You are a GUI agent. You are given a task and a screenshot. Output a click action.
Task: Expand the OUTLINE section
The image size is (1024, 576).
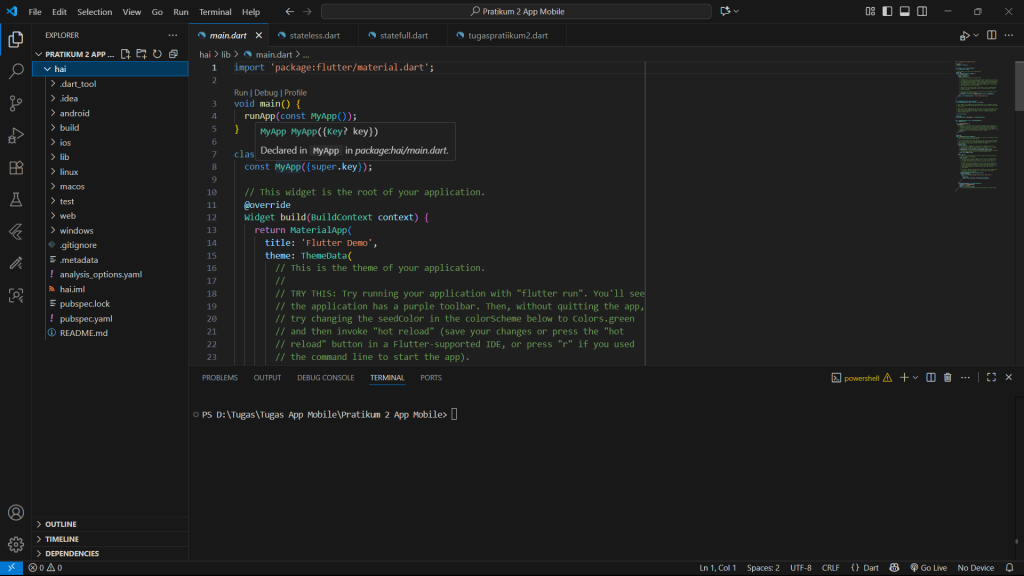(60, 524)
